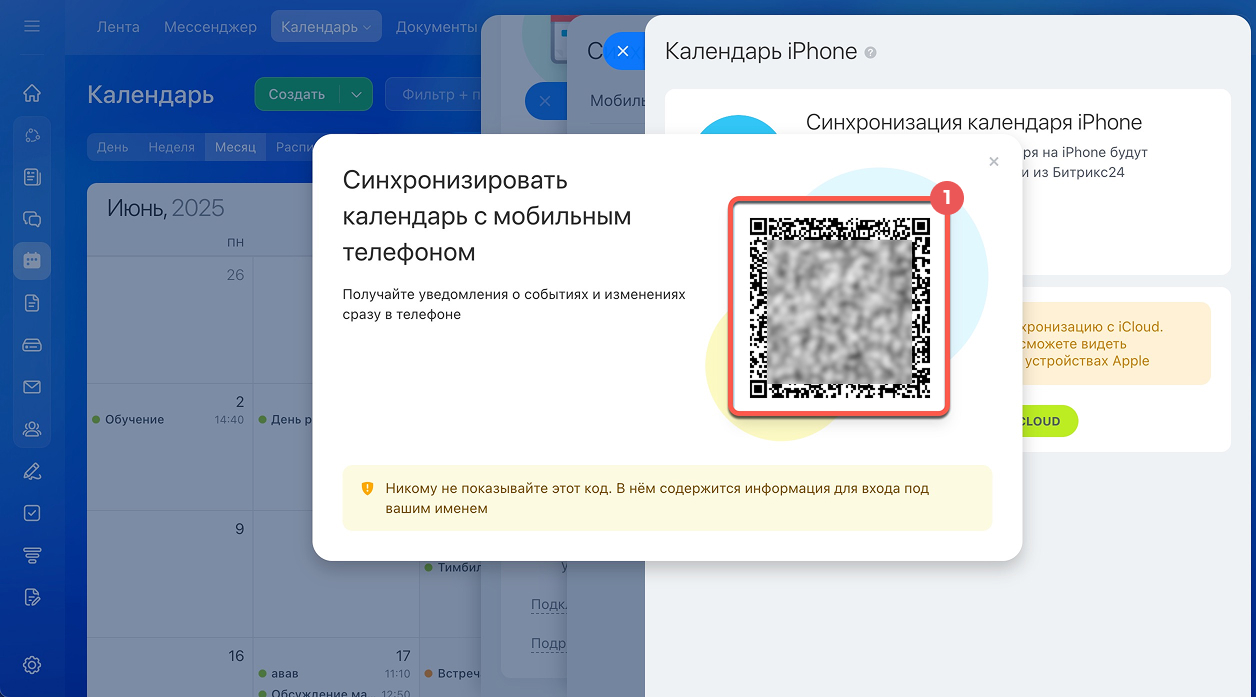The image size is (1256, 697).
Task: Expand the Создать button dropdown arrow
Action: 356,95
